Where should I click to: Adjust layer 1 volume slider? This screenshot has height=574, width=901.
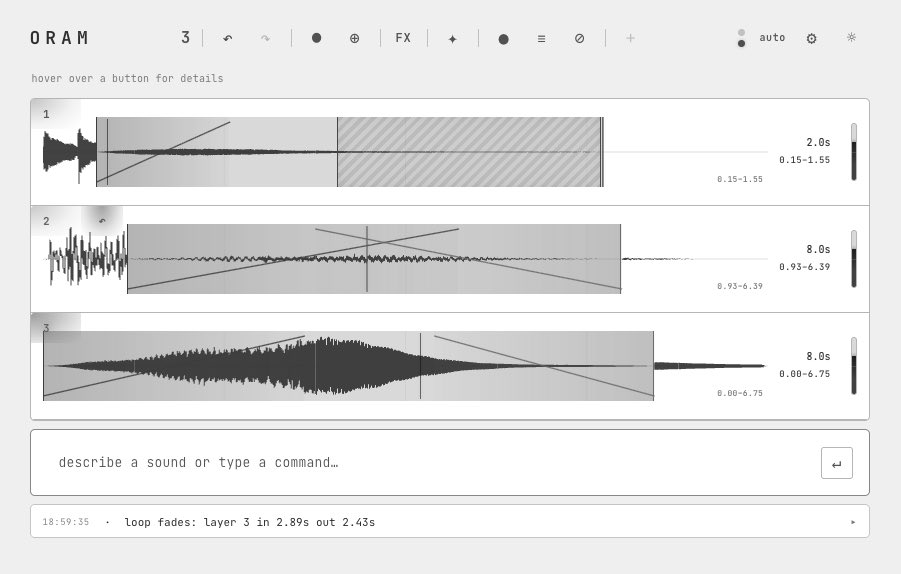854,152
